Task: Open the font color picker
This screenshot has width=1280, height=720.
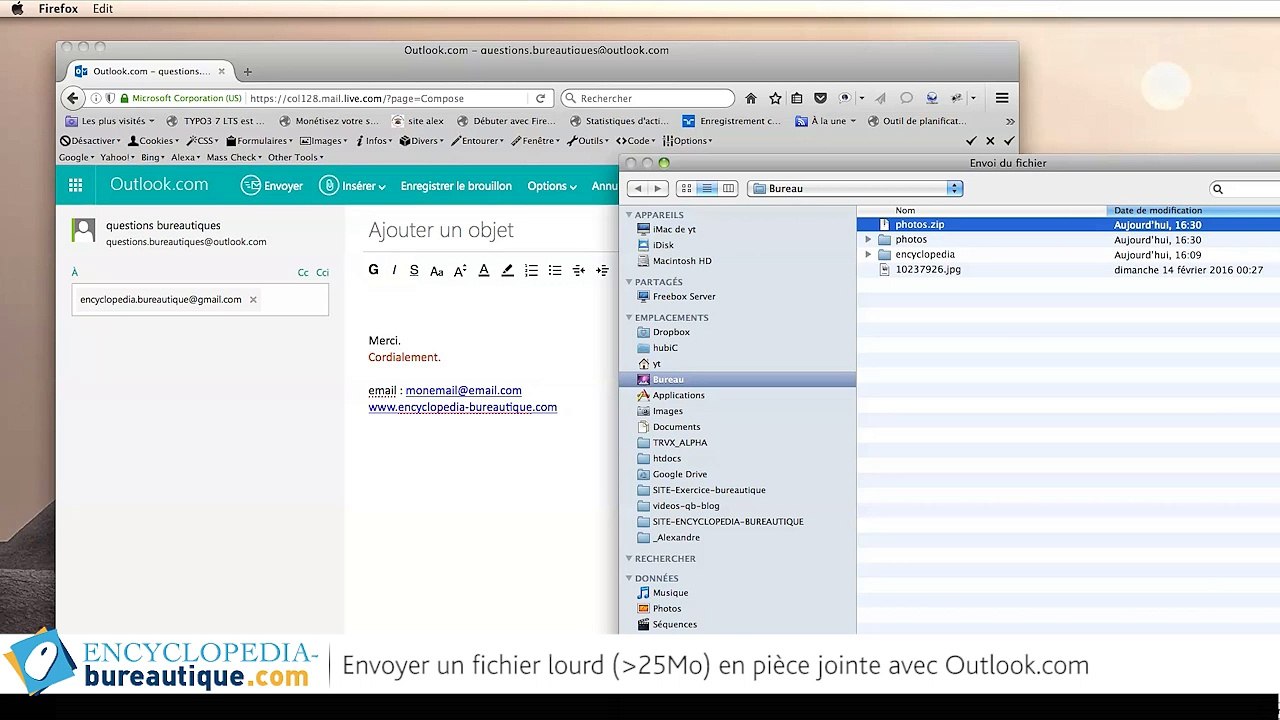Action: tap(484, 270)
